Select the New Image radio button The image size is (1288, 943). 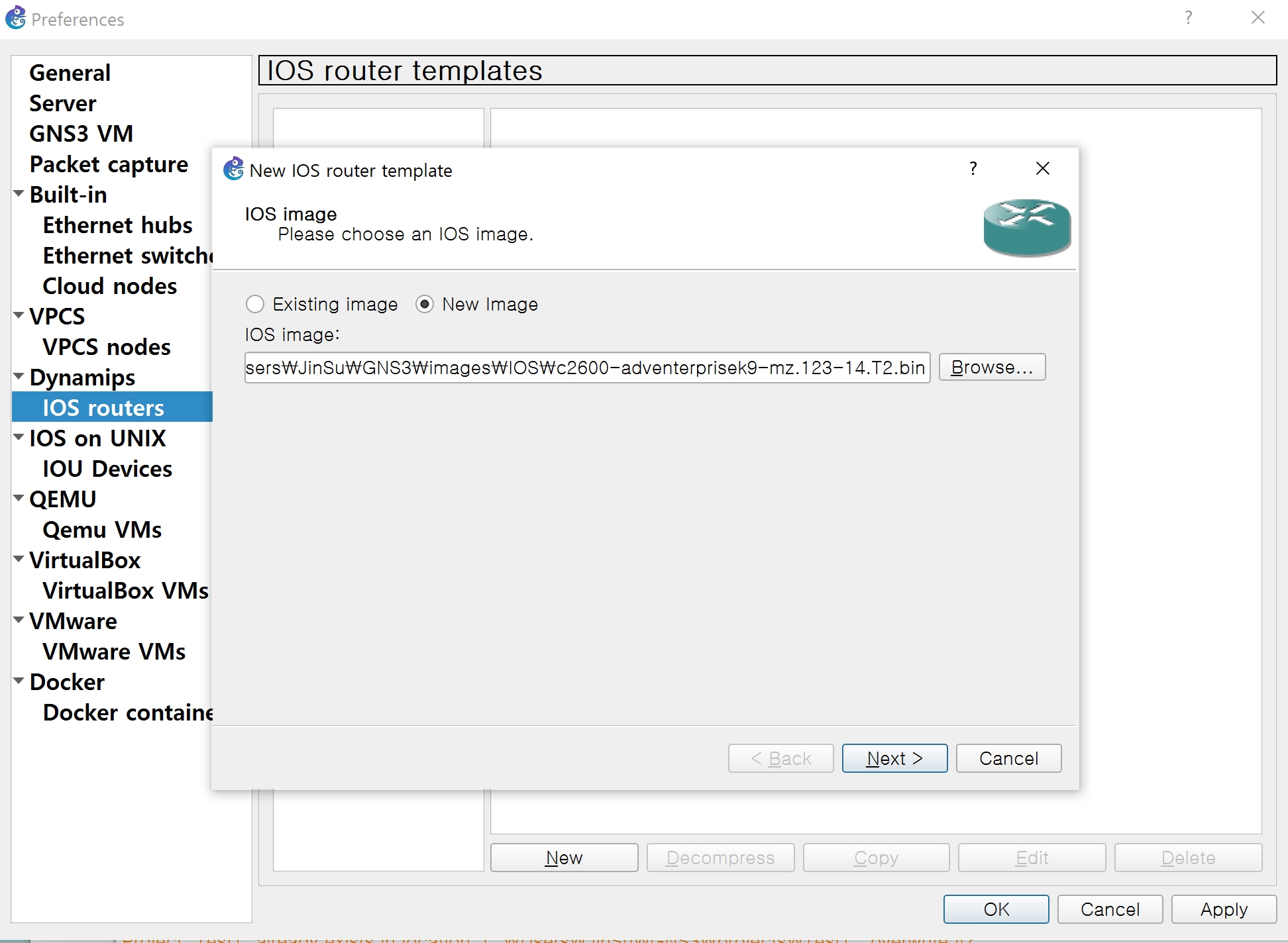click(425, 304)
